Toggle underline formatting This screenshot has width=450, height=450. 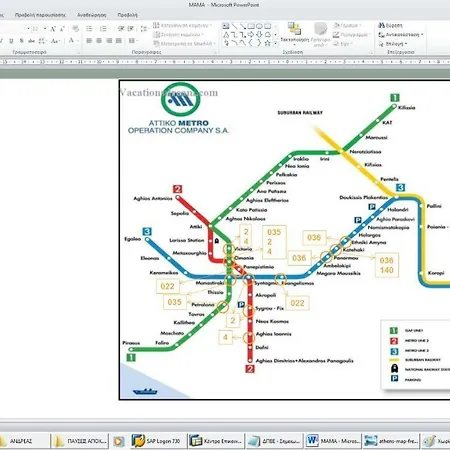[x=11, y=41]
